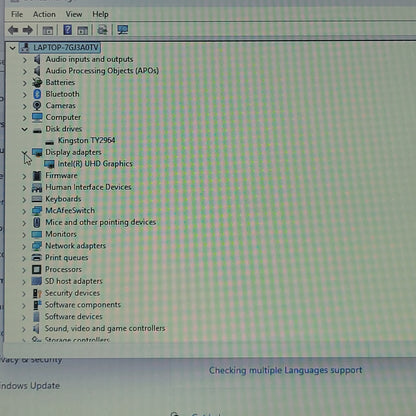The height and width of the screenshot is (416, 416).
Task: Open Windows Update in Settings sidebar
Action: tap(29, 386)
